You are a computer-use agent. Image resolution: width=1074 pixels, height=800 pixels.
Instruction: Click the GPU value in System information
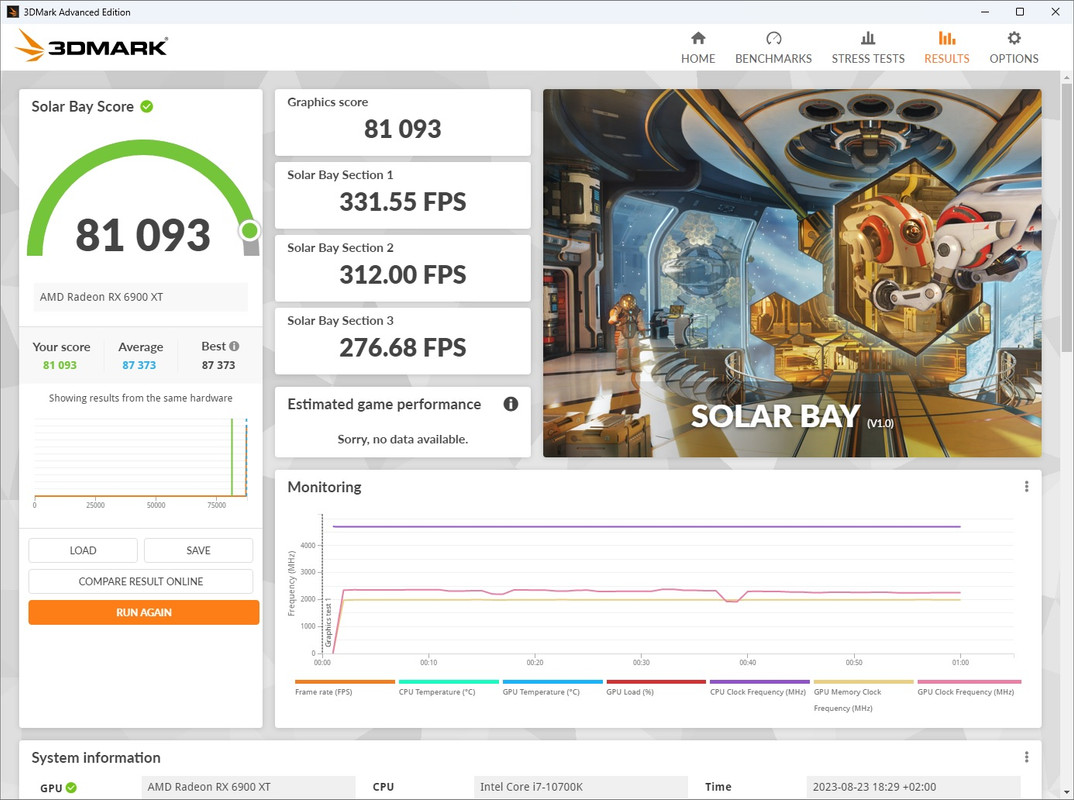click(x=249, y=787)
